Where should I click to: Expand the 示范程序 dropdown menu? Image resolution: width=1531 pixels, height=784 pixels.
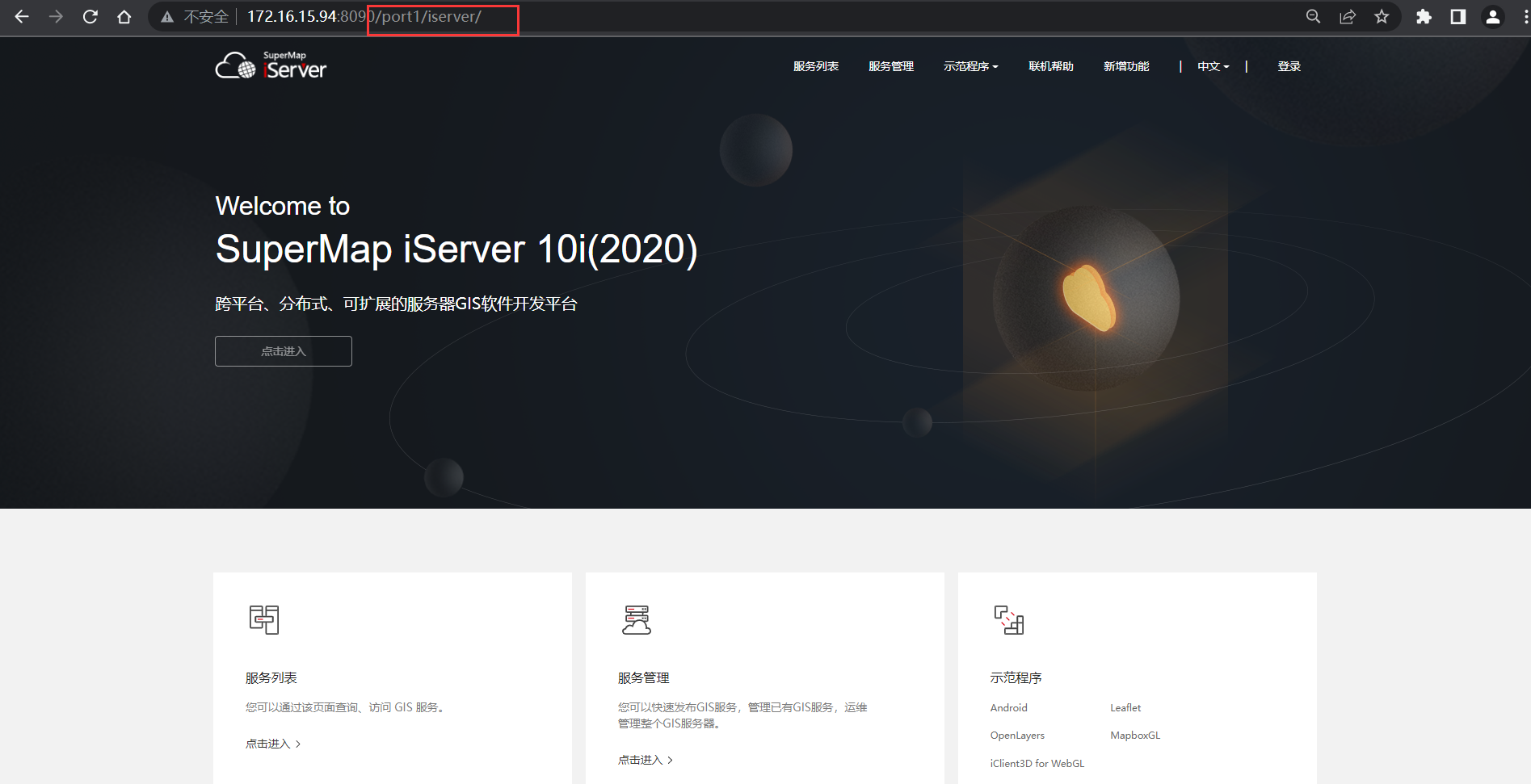(971, 66)
